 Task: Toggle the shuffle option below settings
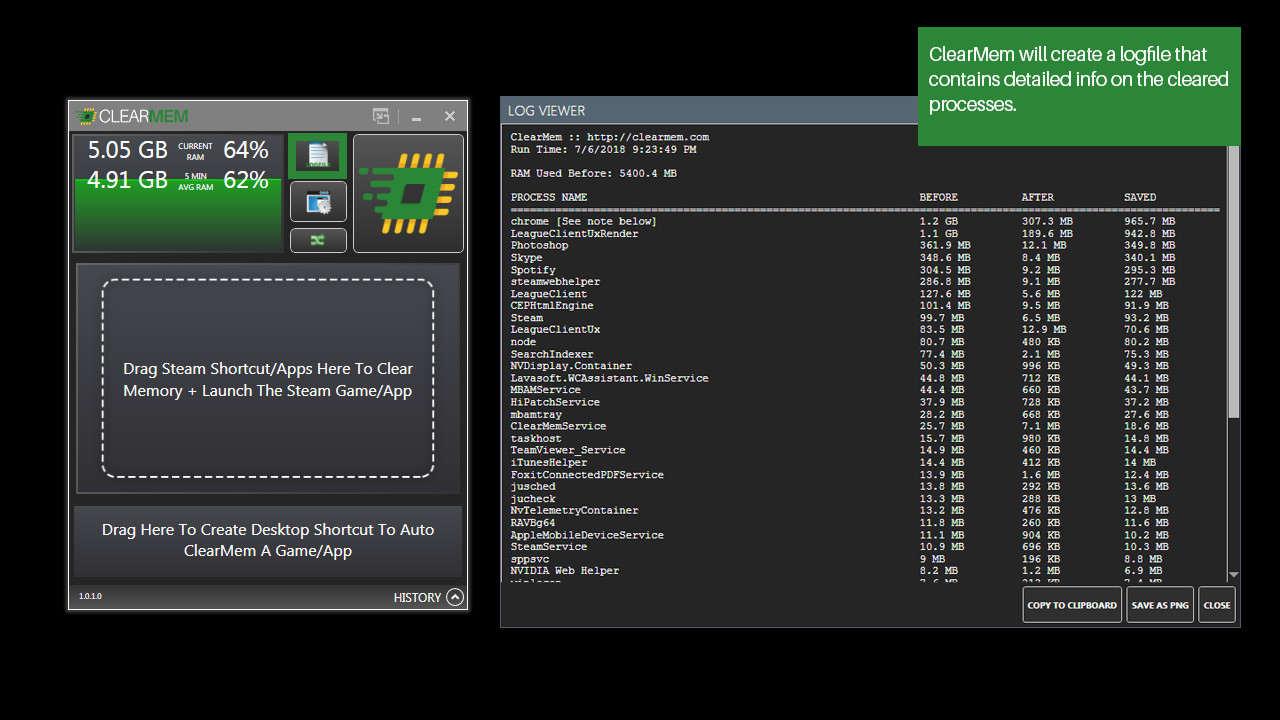317,240
